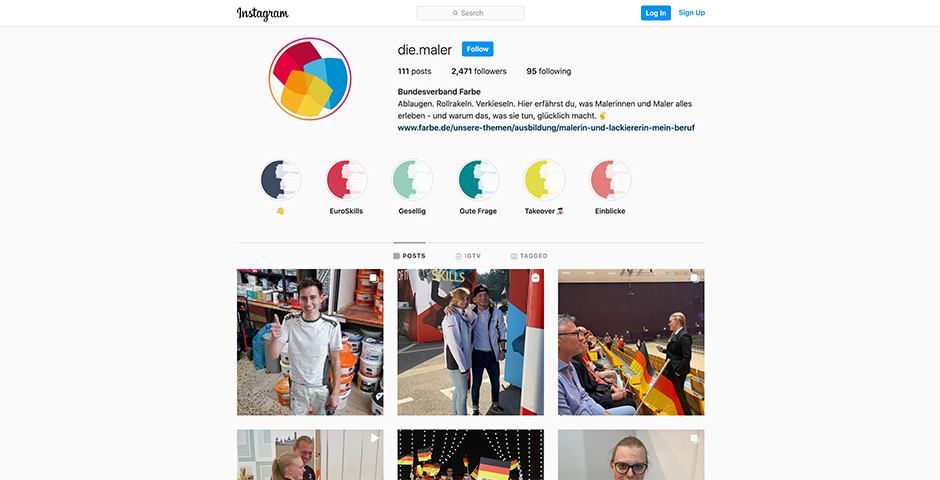Open the waving hand story highlight
940x480 pixels.
pos(281,179)
